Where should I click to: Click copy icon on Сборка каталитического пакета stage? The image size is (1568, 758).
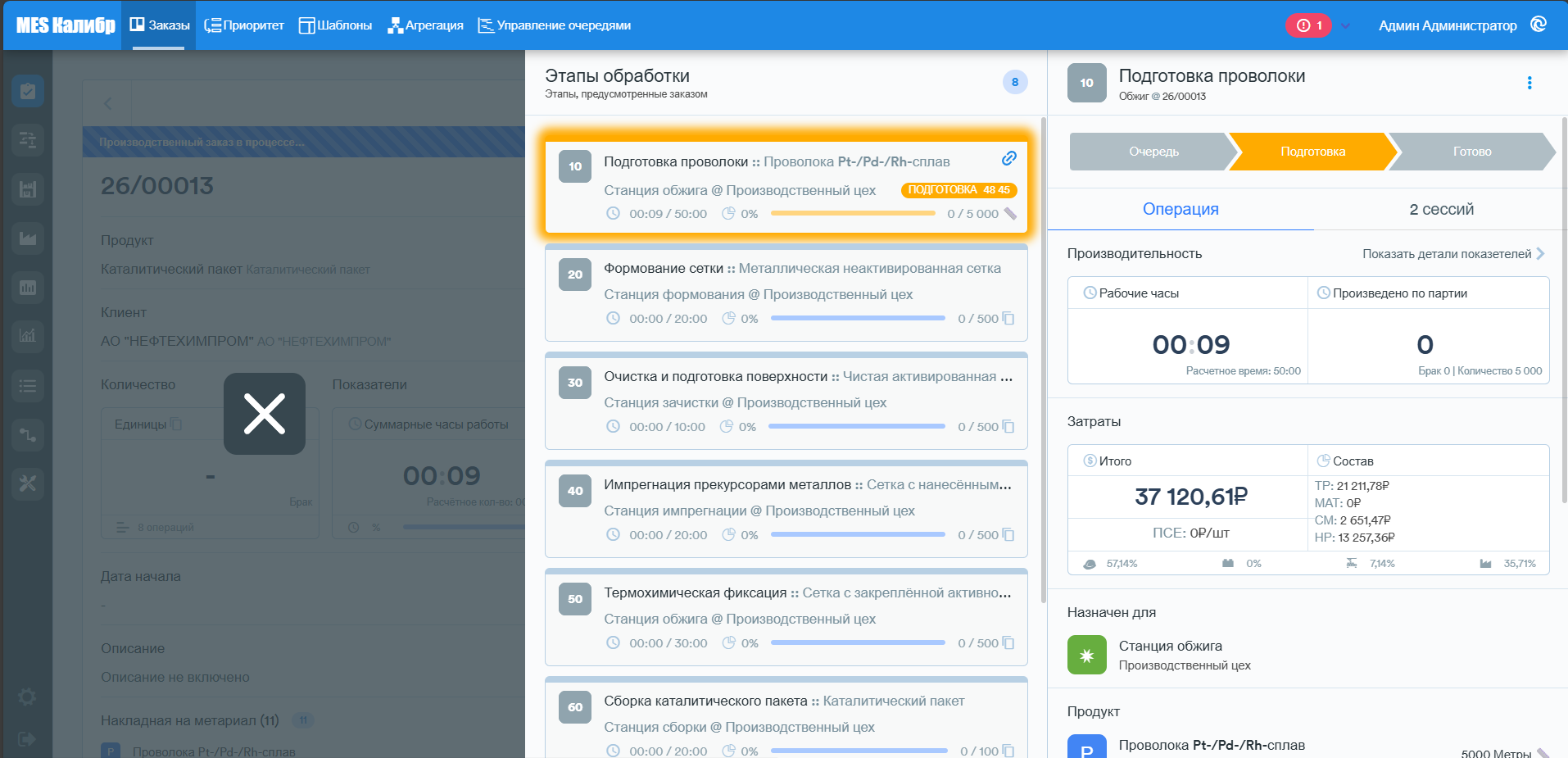1008,751
